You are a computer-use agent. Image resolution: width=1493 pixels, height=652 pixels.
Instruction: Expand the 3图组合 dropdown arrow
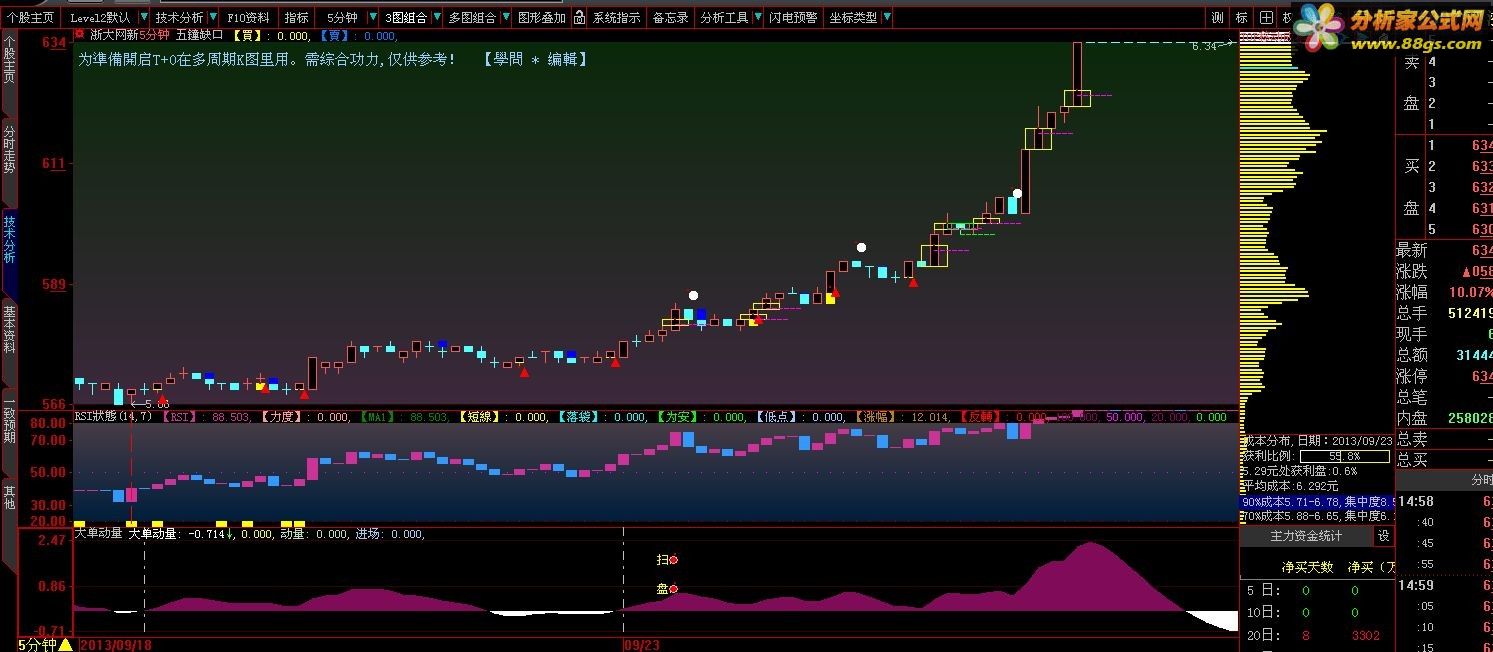coord(437,17)
